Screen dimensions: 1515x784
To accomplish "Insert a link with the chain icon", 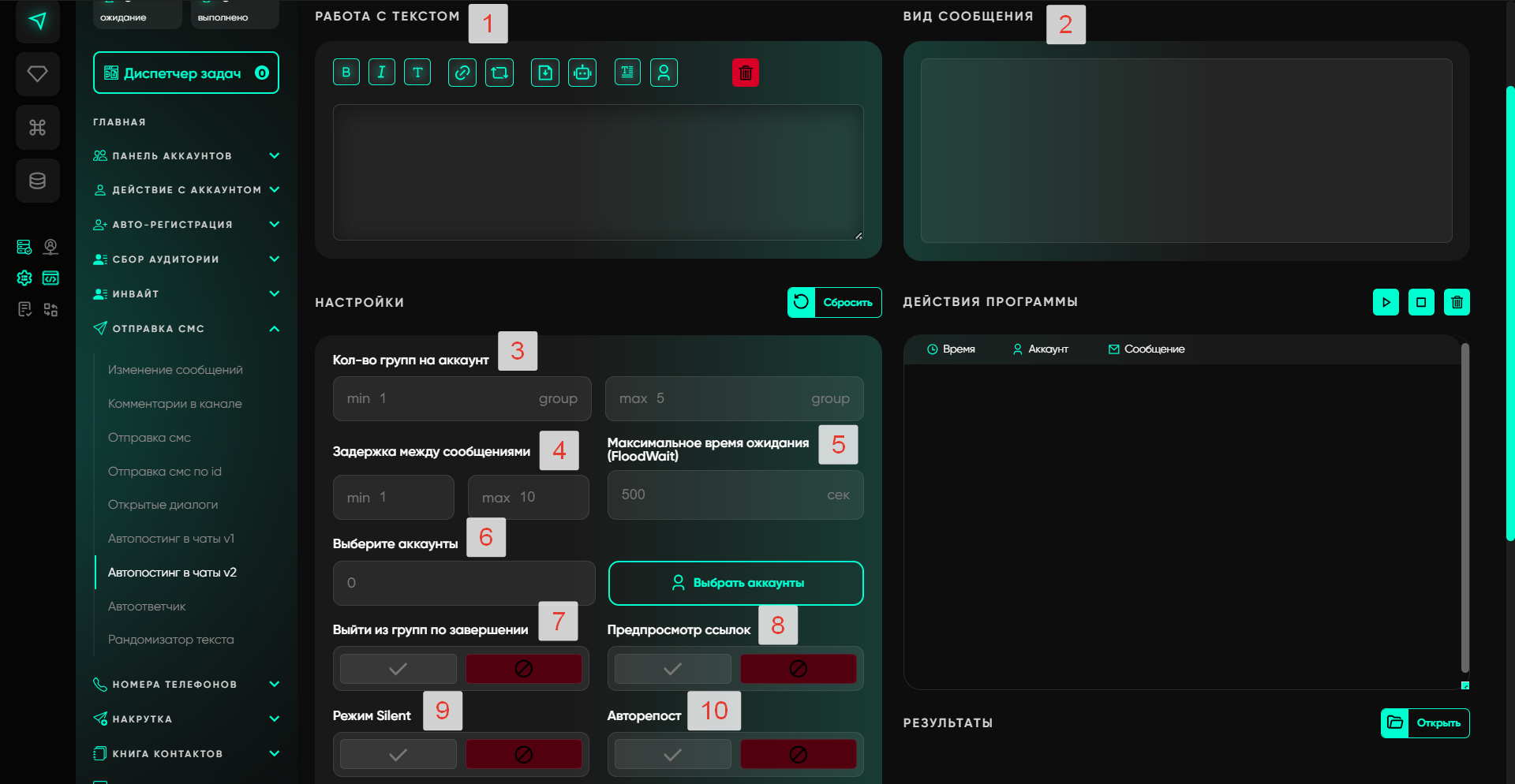I will click(462, 73).
